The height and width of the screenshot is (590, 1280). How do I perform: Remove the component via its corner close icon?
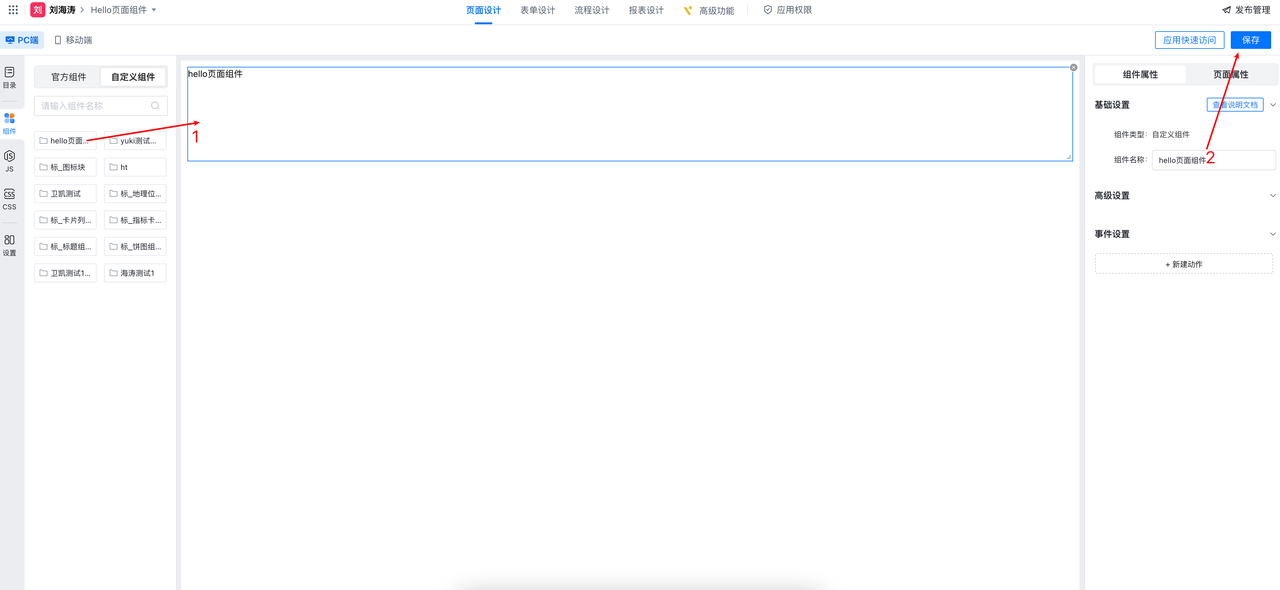(x=1073, y=68)
